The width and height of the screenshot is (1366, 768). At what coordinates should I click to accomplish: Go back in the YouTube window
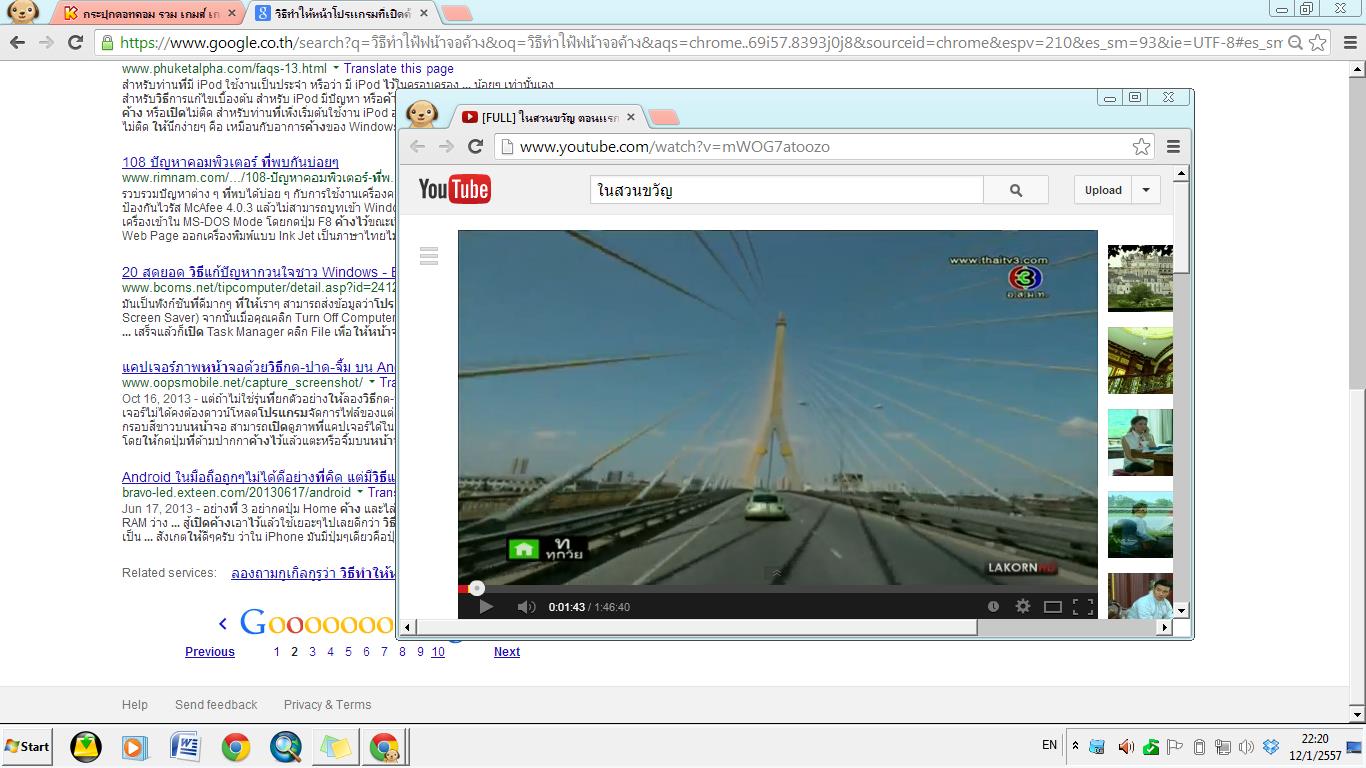pyautogui.click(x=418, y=146)
